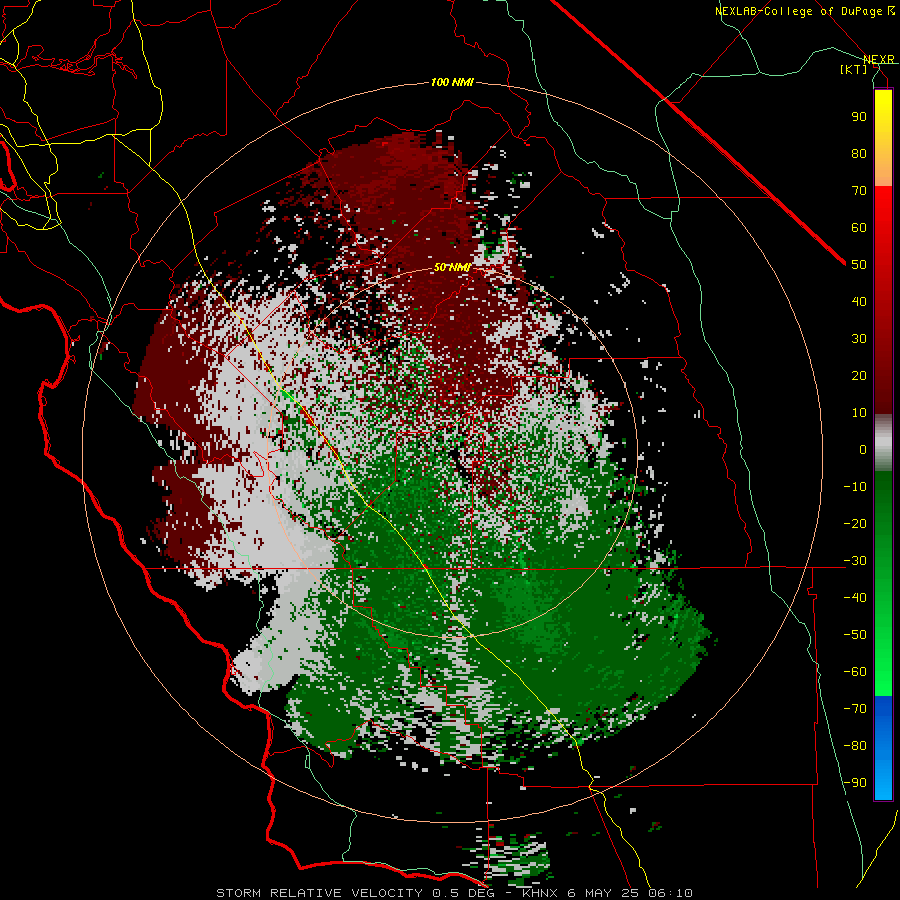This screenshot has height=900, width=900.
Task: Click the -70 value on the velocity legend
Action: point(855,709)
